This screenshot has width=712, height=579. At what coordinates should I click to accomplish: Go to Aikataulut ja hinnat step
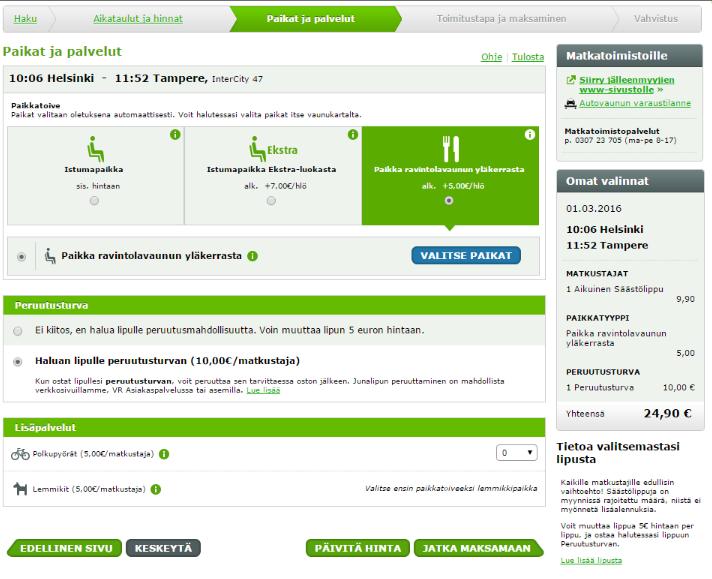click(138, 19)
